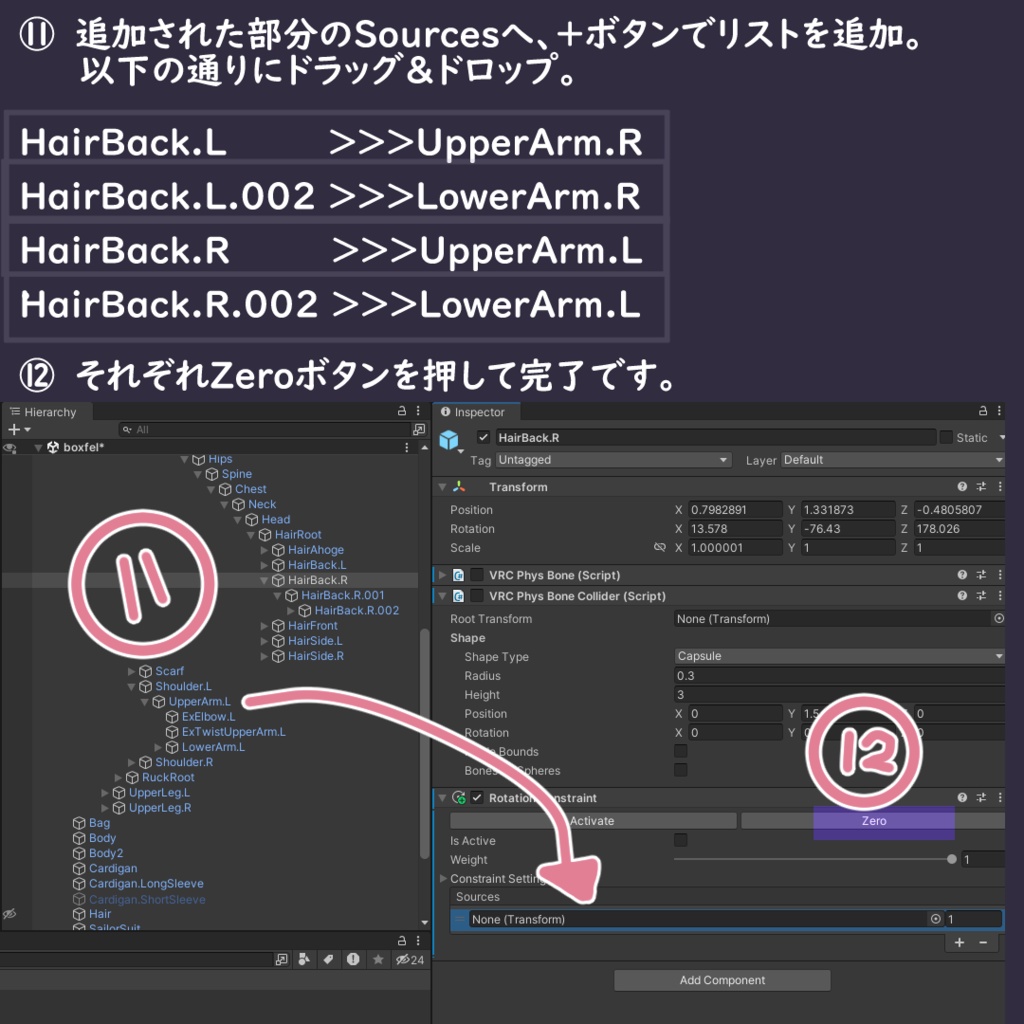Expand the HairBack.L node
The height and width of the screenshot is (1024, 1024).
[x=264, y=565]
